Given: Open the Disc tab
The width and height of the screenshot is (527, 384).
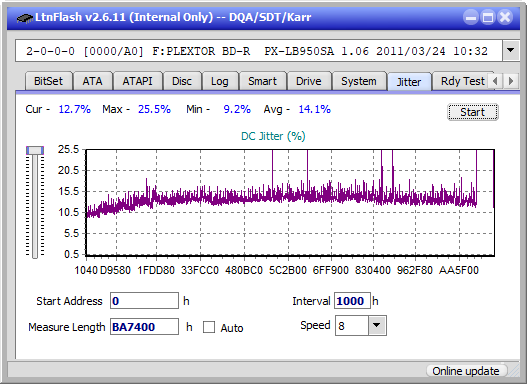Looking at the screenshot, I should click(182, 81).
